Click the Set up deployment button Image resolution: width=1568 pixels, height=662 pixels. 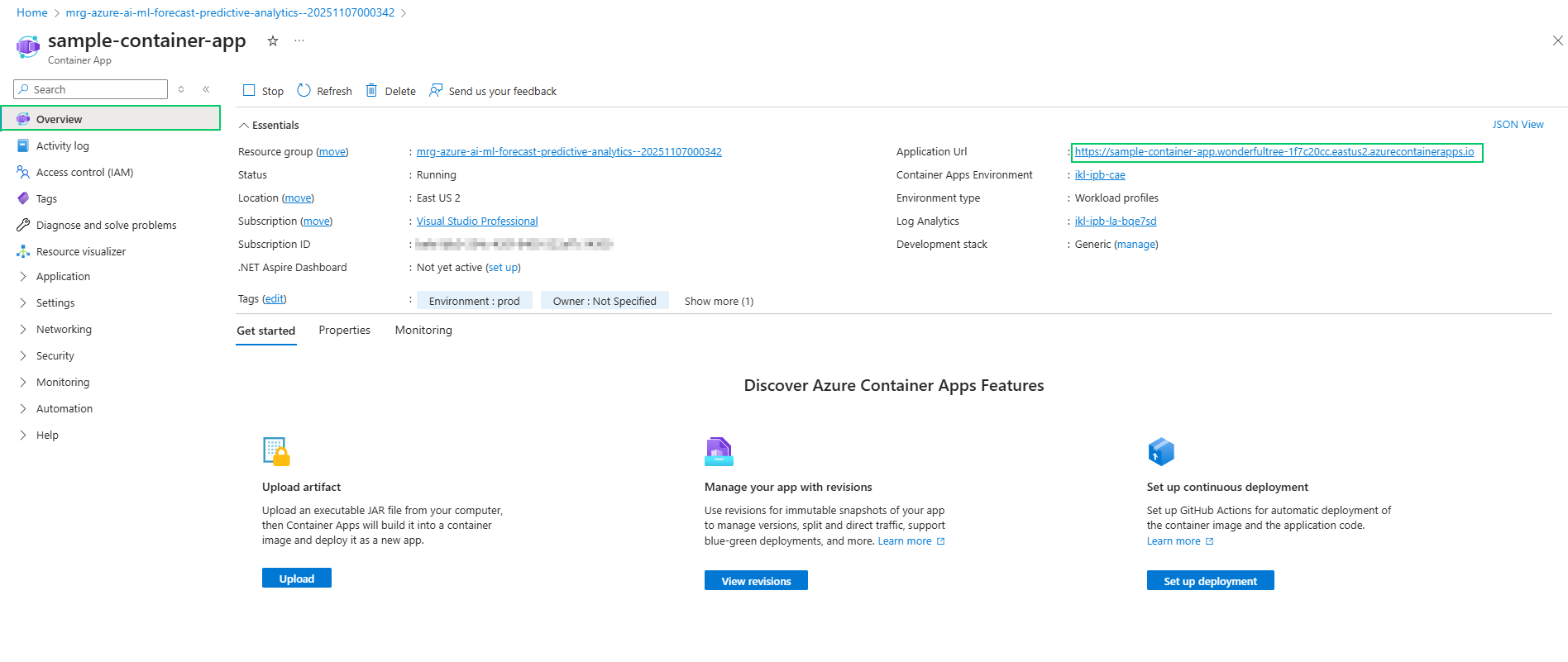(x=1209, y=581)
